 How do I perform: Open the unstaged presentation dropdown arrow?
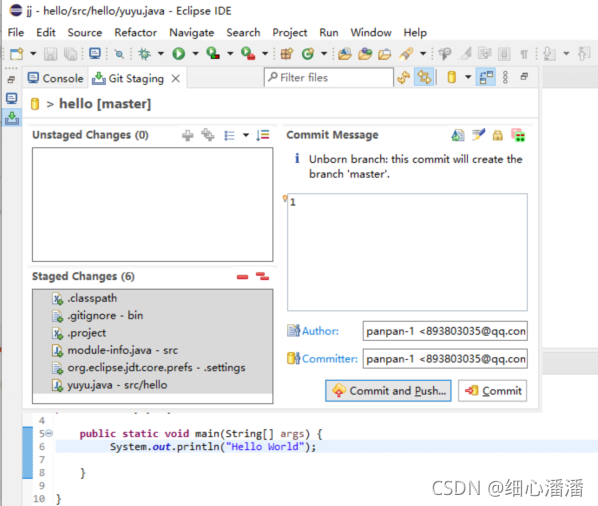pyautogui.click(x=246, y=135)
